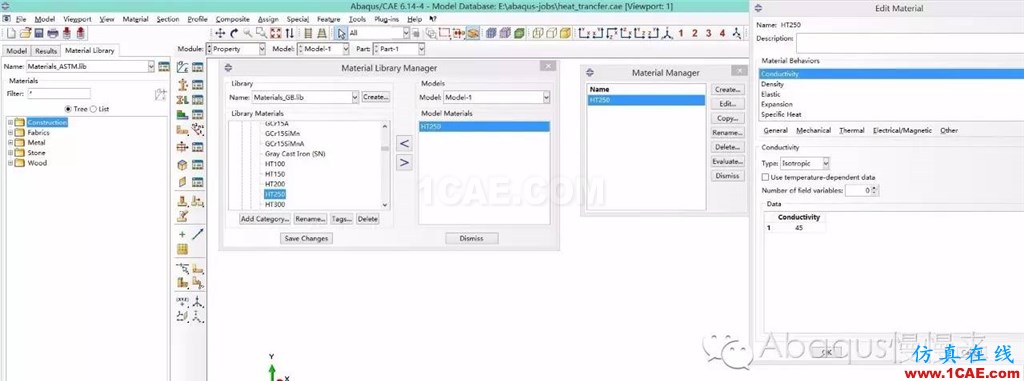Viewport: 1024px width, 381px height.
Task: Click Evaluate button in Material Manager
Action: click(727, 161)
